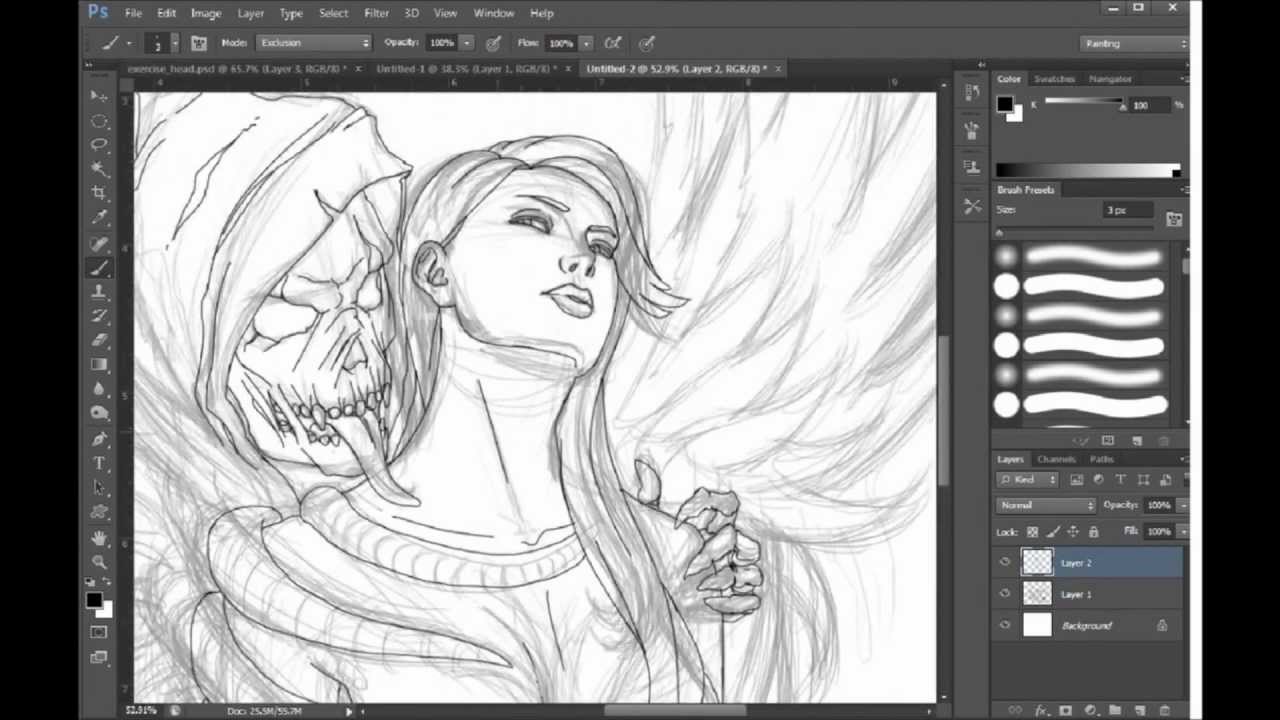Enable Lock transparent pixels
Screen dimensions: 1280x720
(x=1032, y=531)
